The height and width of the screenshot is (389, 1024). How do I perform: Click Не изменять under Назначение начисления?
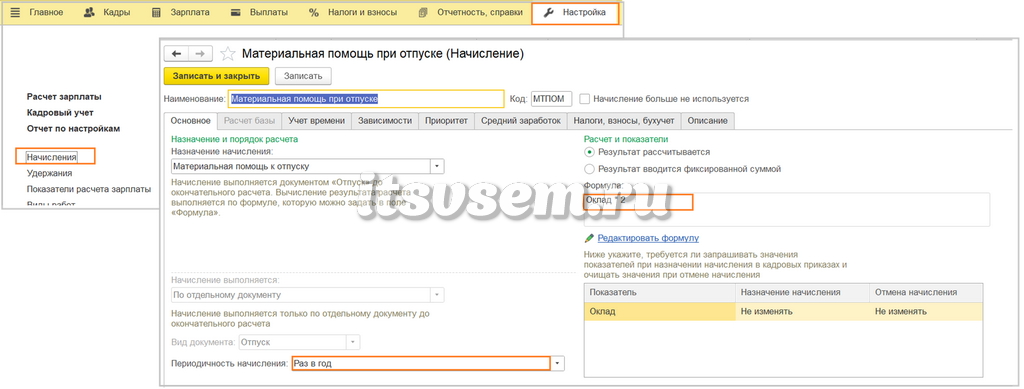click(x=802, y=311)
